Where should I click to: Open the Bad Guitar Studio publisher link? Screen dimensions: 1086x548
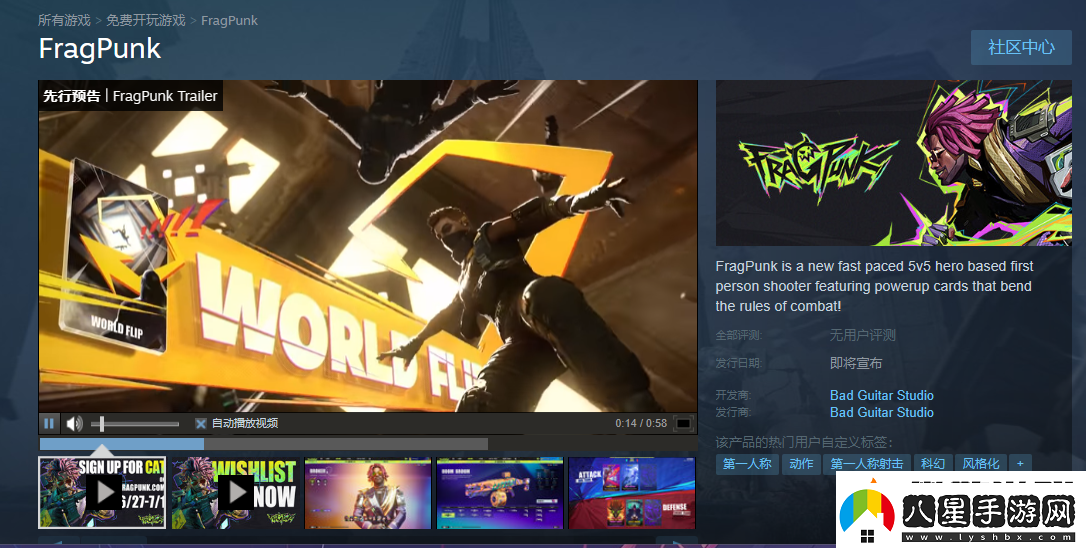[881, 412]
